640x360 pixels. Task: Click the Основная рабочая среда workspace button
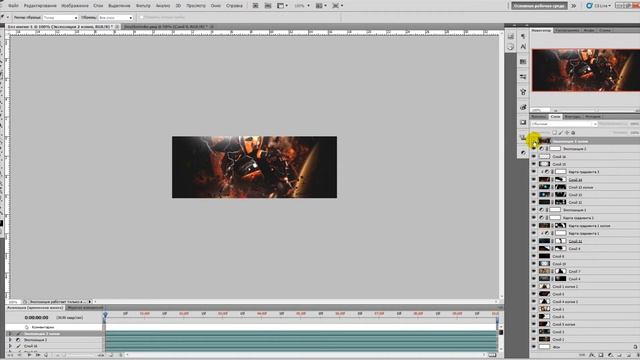(x=539, y=6)
